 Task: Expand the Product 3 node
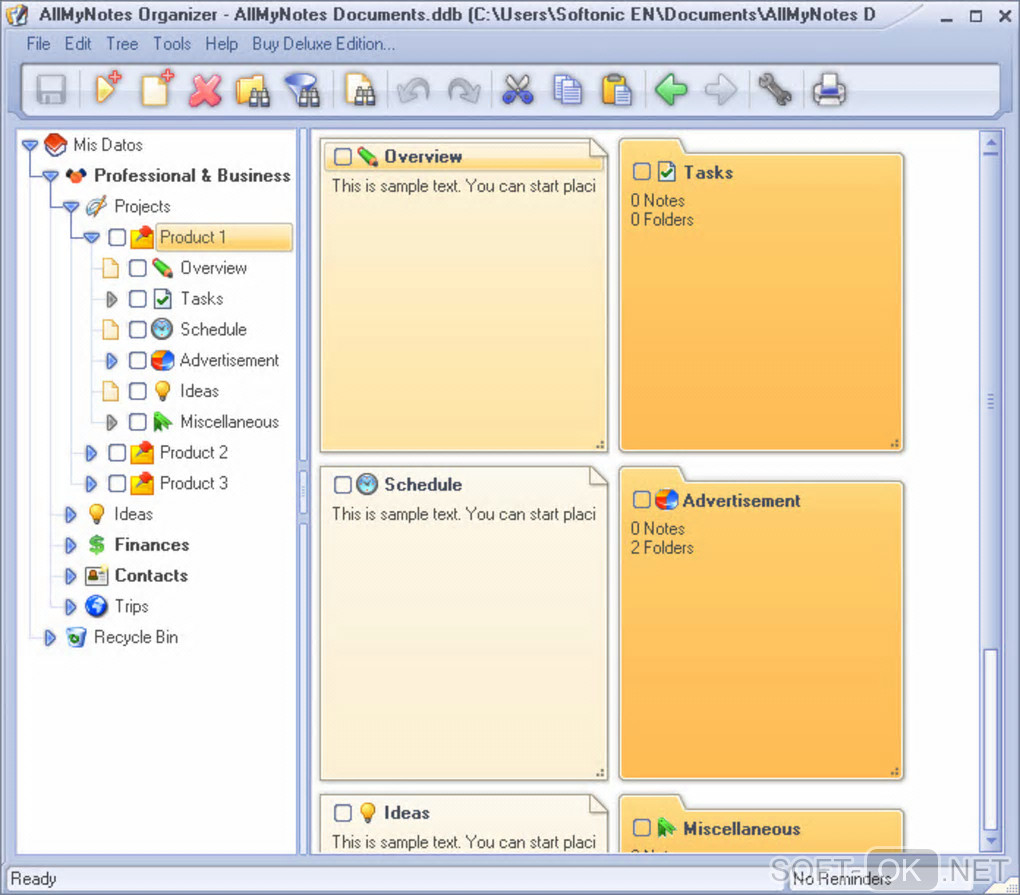[91, 483]
